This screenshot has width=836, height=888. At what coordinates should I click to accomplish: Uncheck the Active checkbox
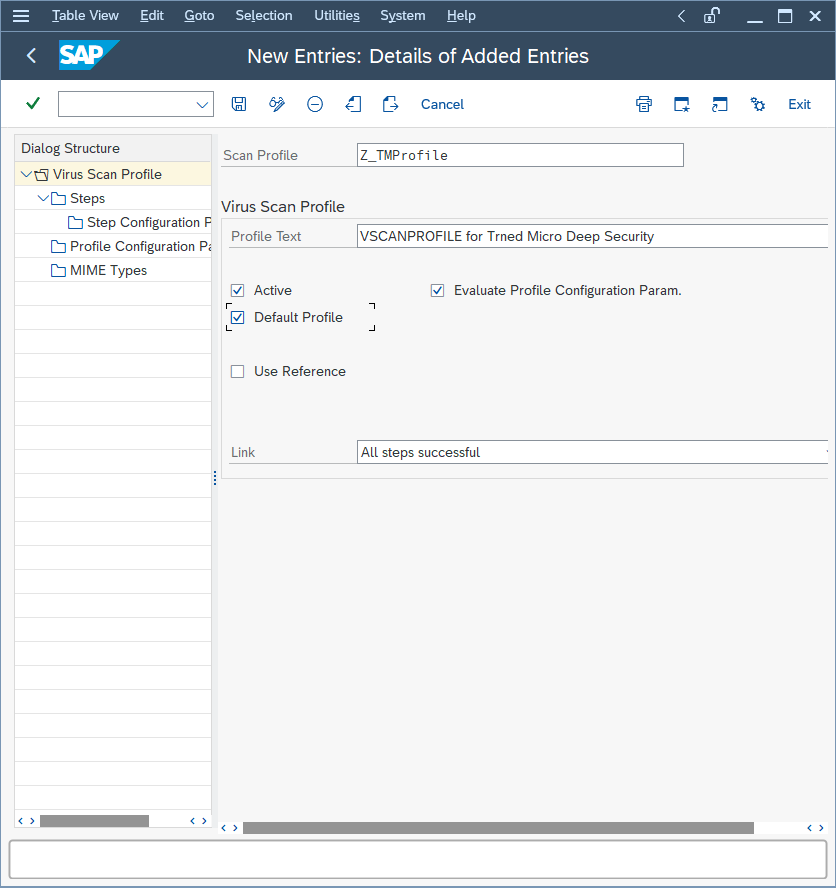click(x=237, y=290)
